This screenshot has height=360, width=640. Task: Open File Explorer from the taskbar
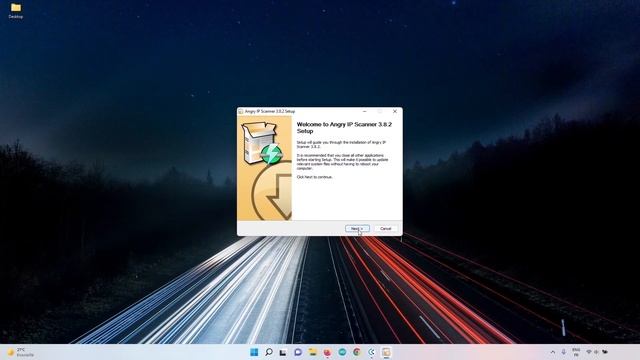(x=313, y=352)
